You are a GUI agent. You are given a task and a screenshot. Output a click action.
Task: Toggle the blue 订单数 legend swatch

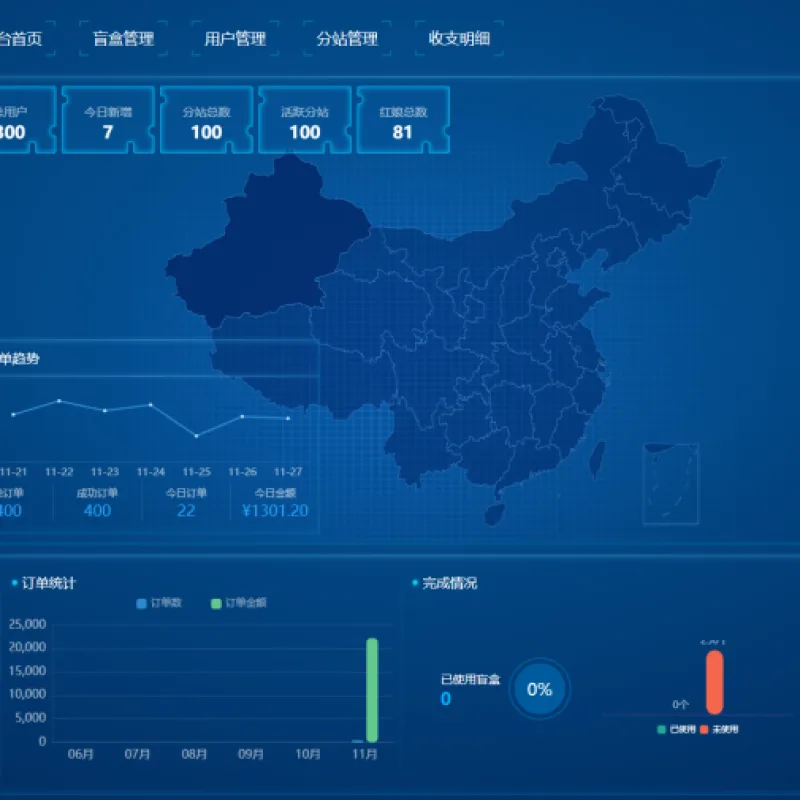142,604
